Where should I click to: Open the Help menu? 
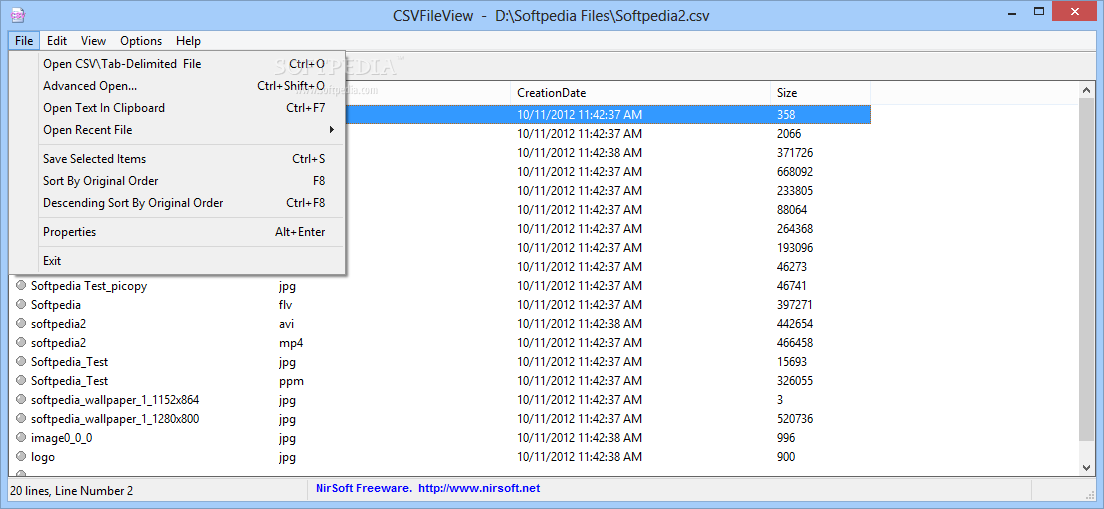pos(188,41)
